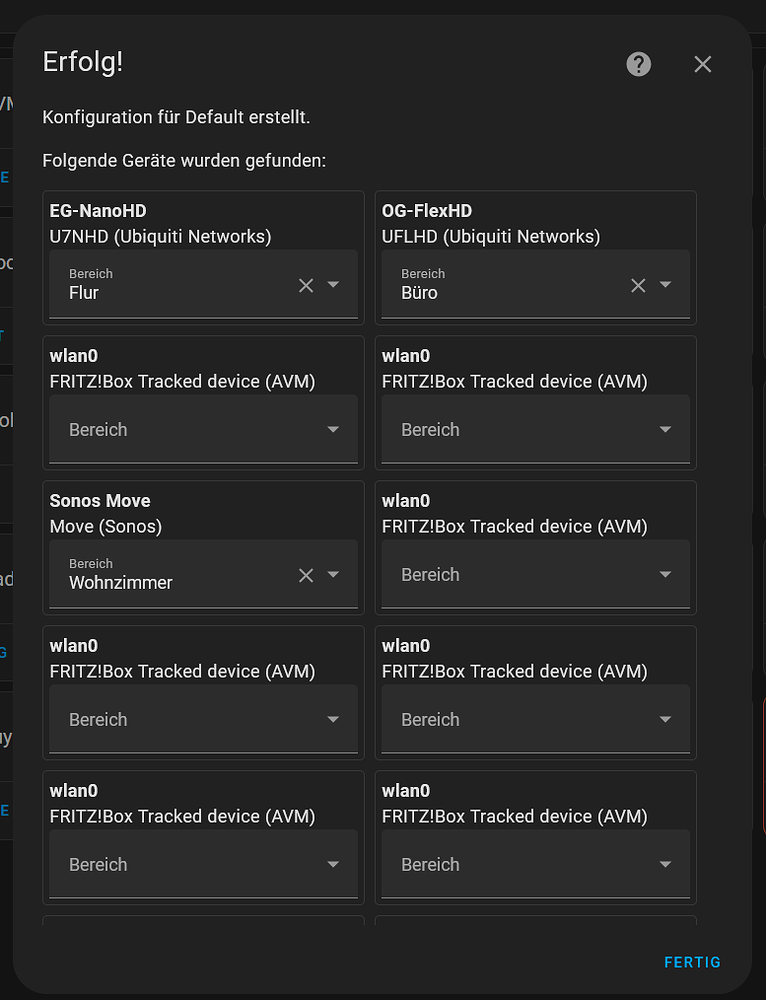766x1000 pixels.
Task: Expand Bereich dropdown on second-row right wlan0
Action: [665, 429]
